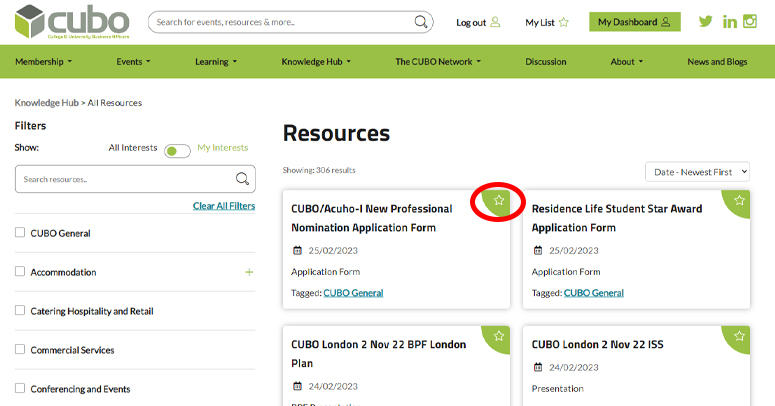Check the CUBO General filter

click(x=20, y=232)
